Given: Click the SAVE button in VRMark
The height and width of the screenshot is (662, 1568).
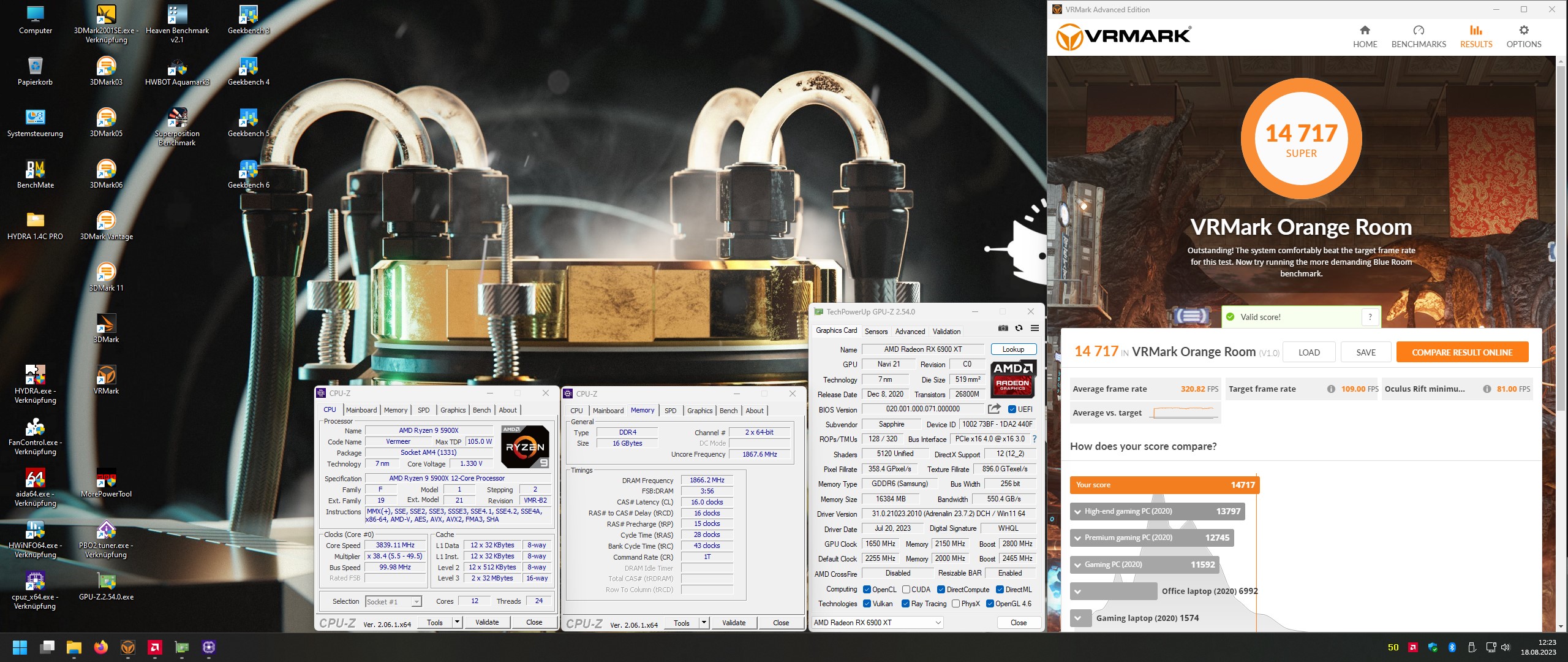Looking at the screenshot, I should click(x=1366, y=352).
